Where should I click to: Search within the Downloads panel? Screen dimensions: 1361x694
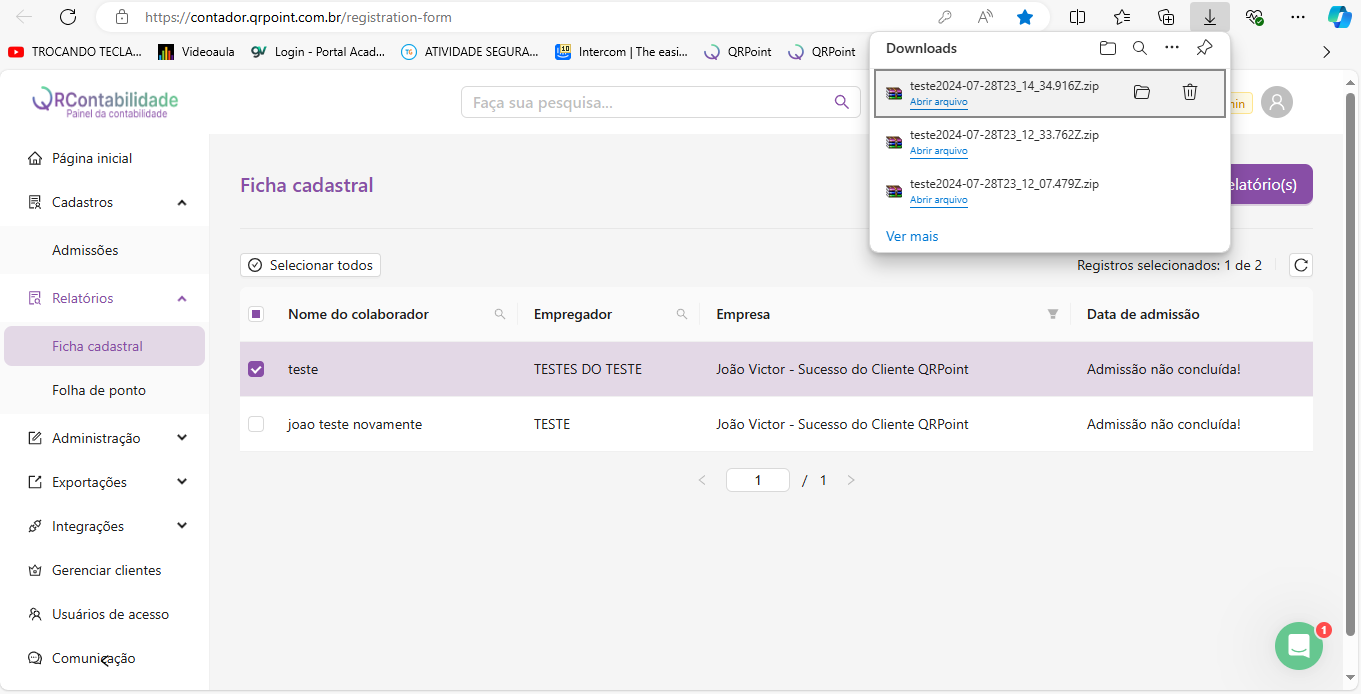[x=1139, y=48]
